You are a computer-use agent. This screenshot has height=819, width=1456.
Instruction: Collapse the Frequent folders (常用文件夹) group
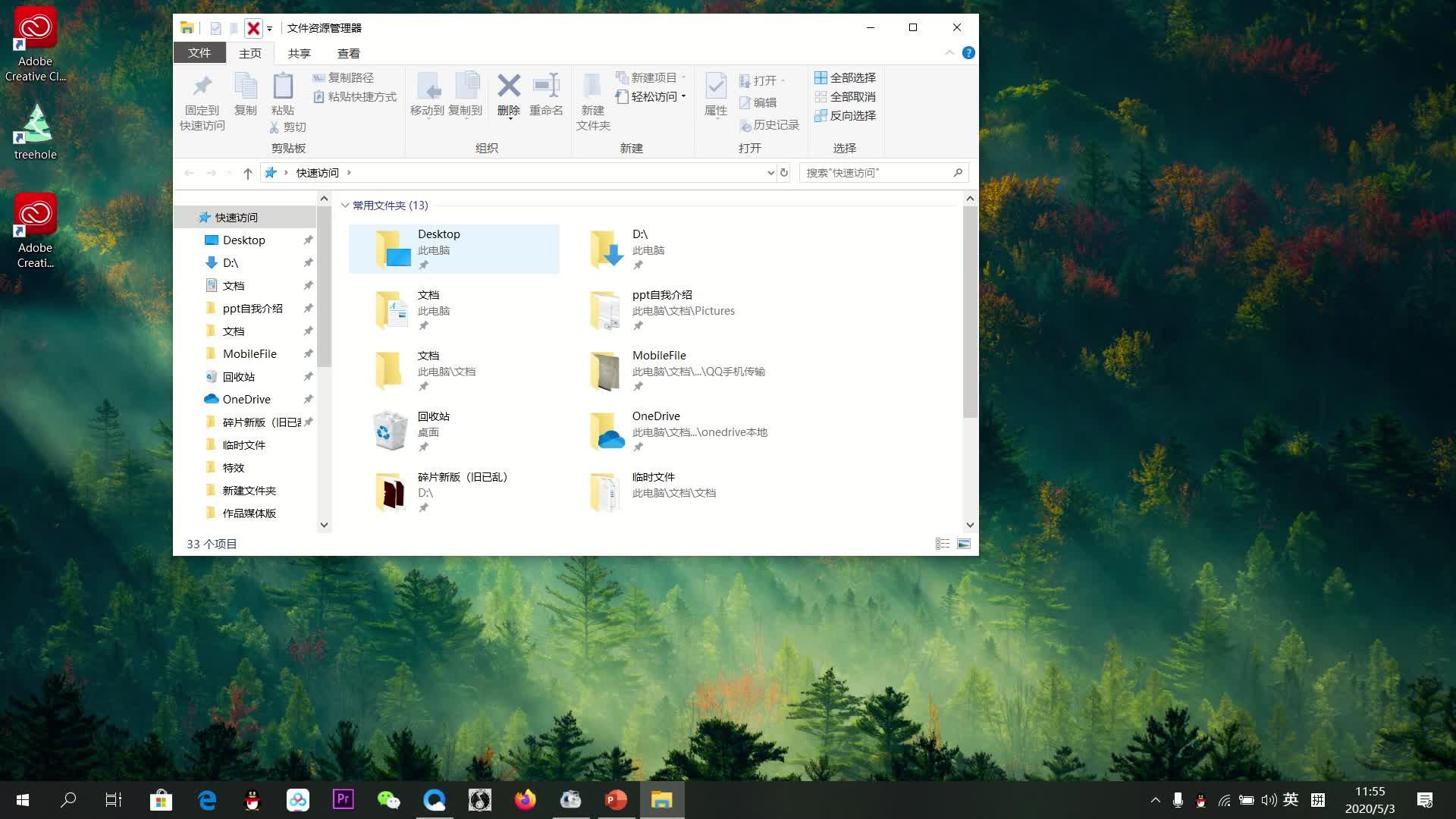point(345,206)
